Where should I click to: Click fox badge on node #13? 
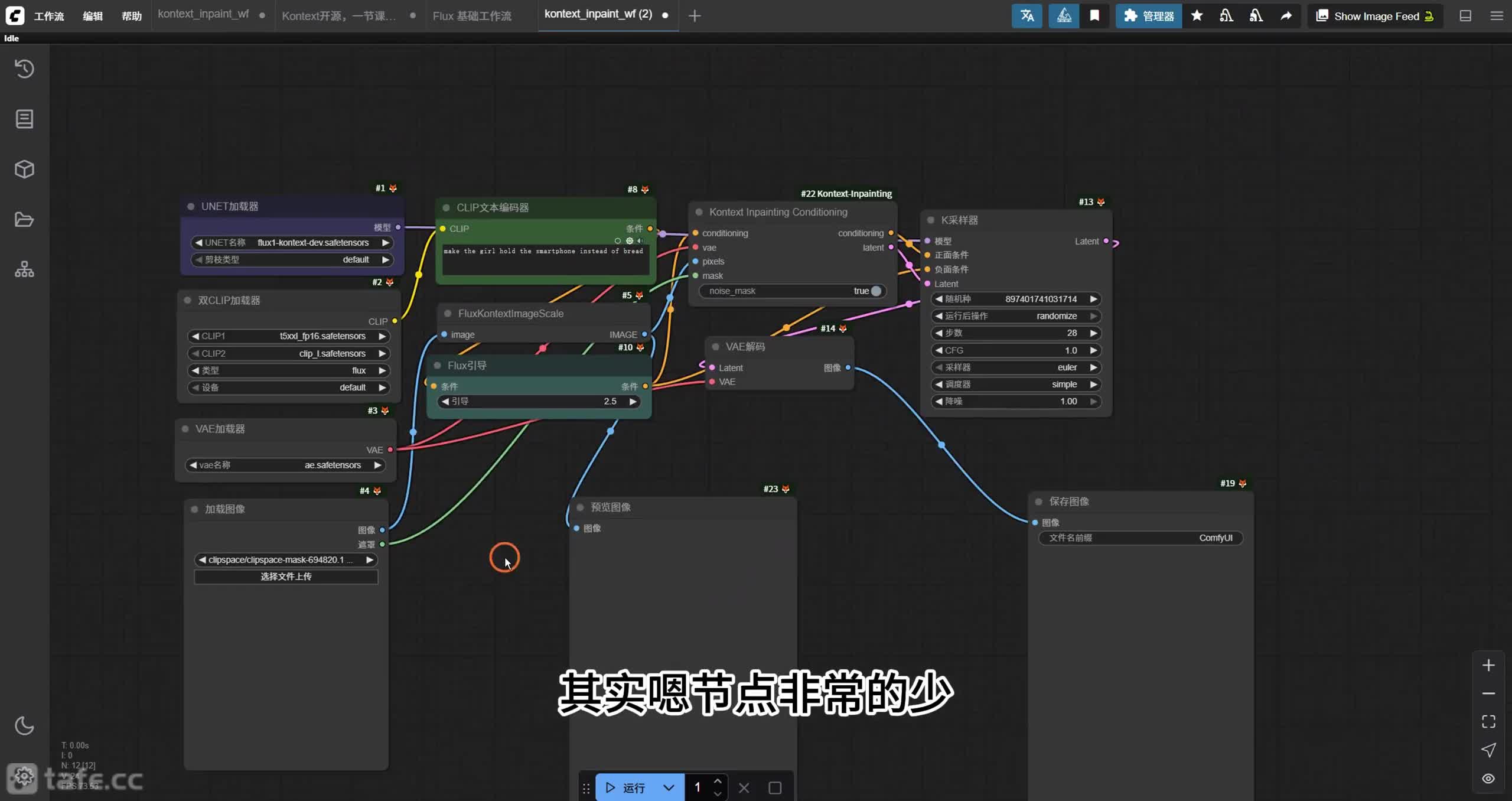[1100, 202]
